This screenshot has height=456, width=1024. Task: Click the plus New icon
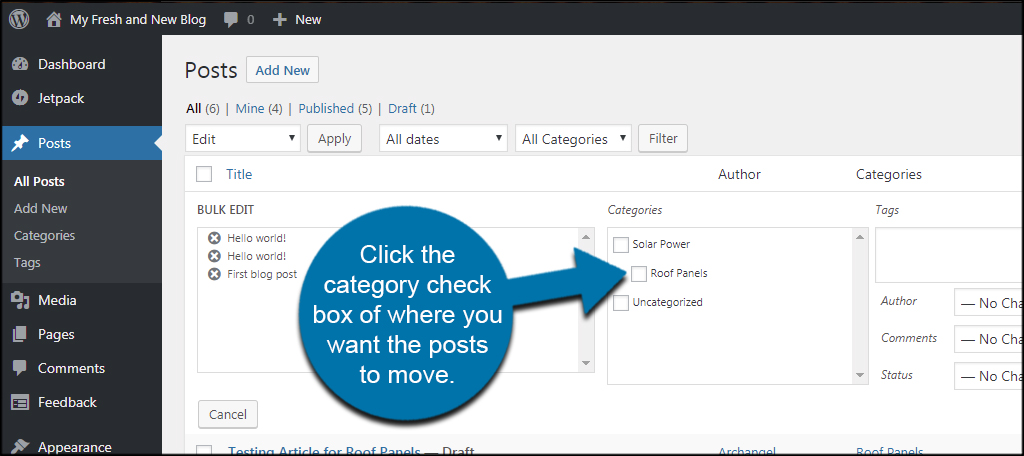click(x=280, y=20)
